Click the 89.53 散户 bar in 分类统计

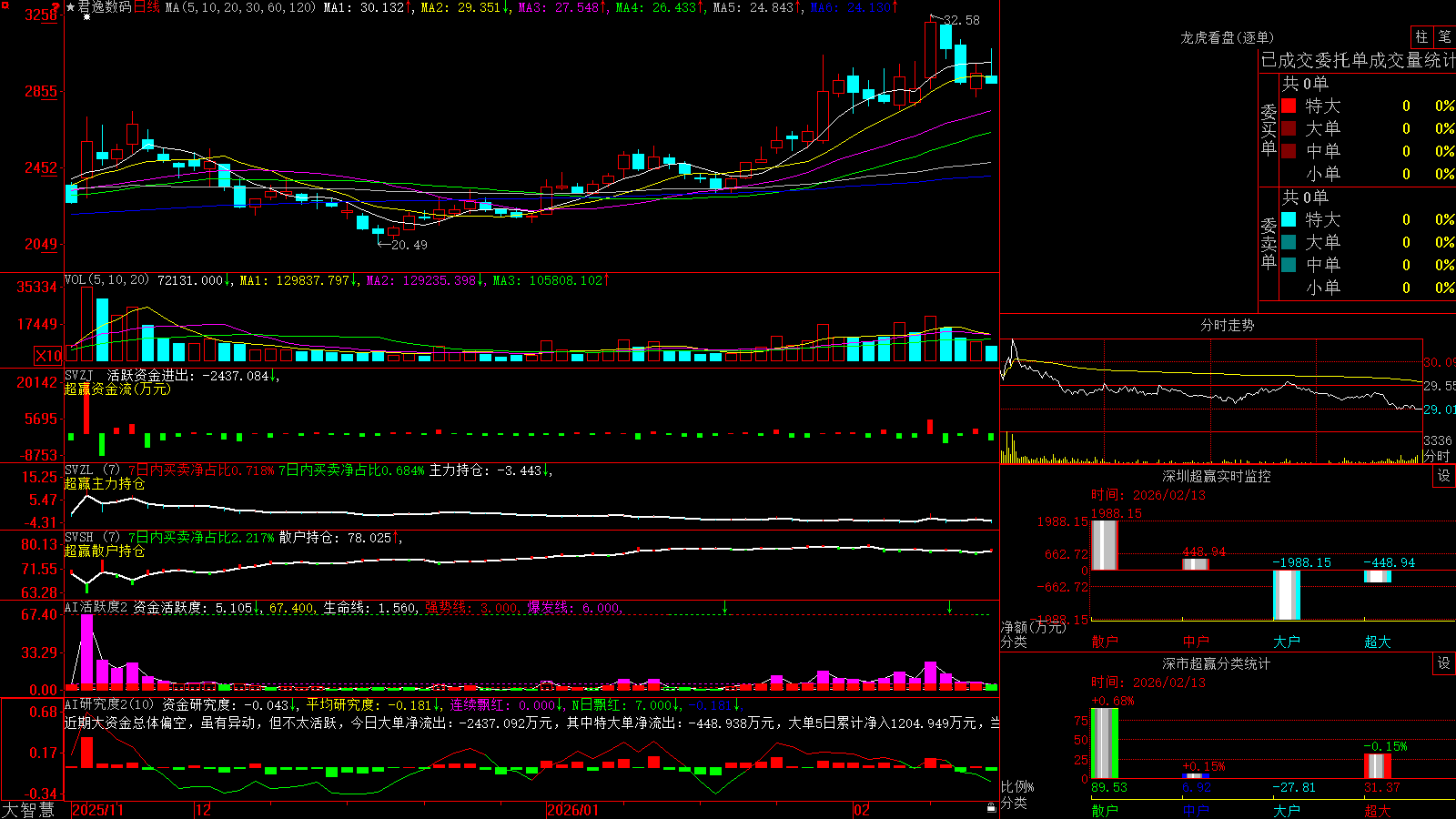(1105, 743)
